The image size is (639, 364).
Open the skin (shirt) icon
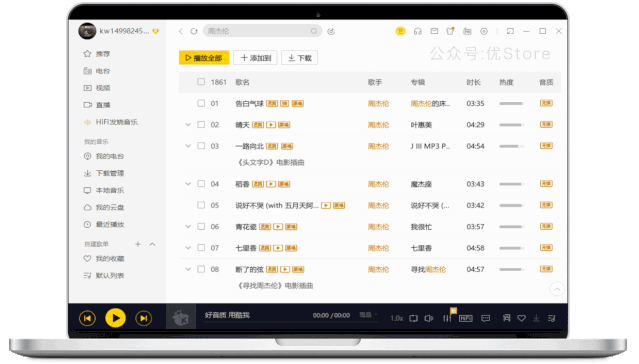pos(450,31)
